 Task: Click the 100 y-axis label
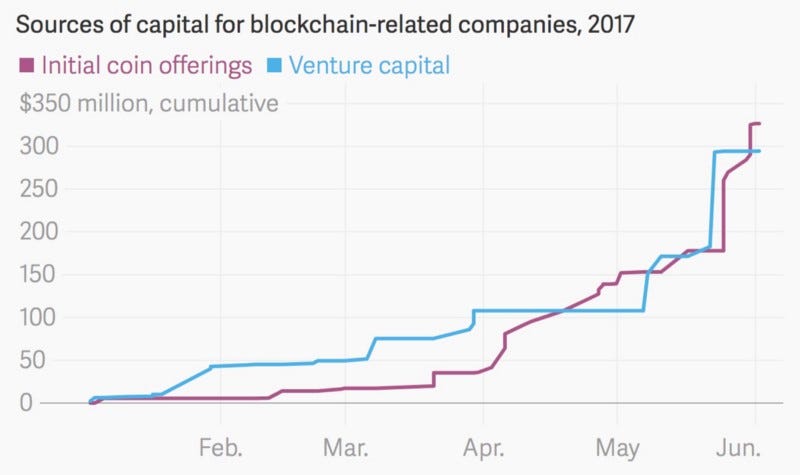pyautogui.click(x=40, y=318)
